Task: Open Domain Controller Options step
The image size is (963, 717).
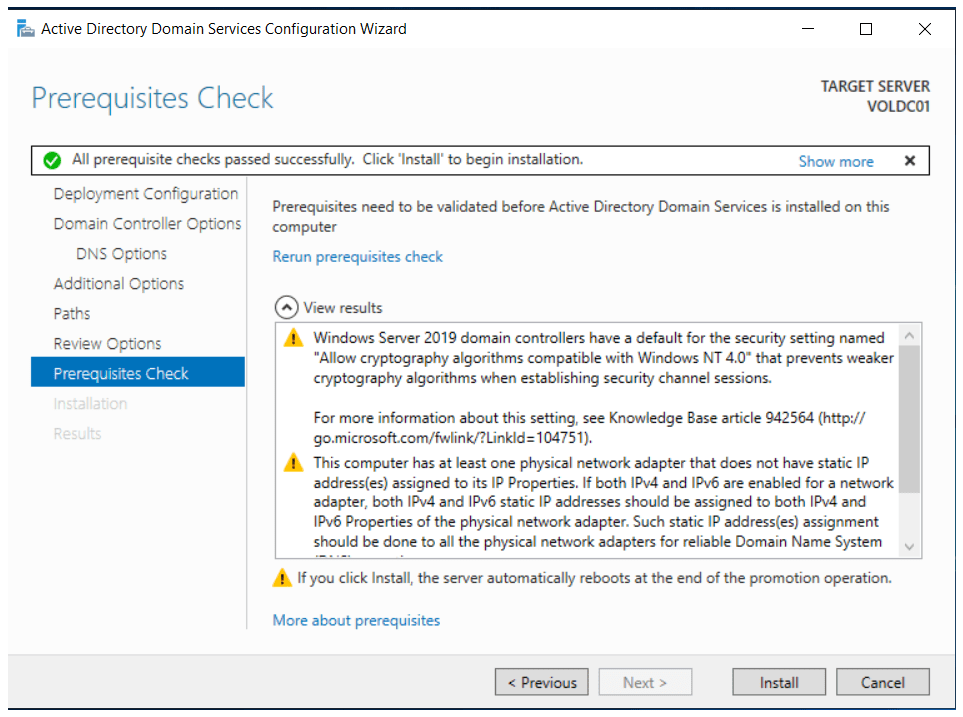Action: pos(147,224)
